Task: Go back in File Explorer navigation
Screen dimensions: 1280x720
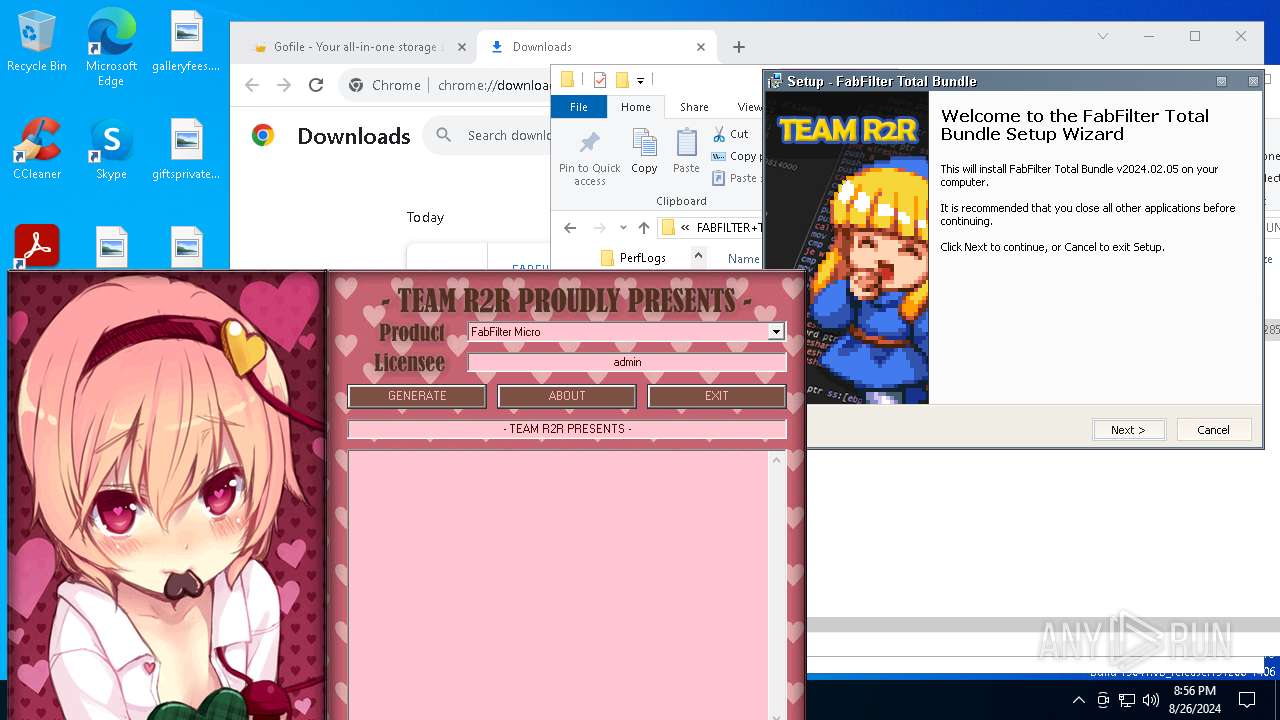Action: tap(570, 228)
